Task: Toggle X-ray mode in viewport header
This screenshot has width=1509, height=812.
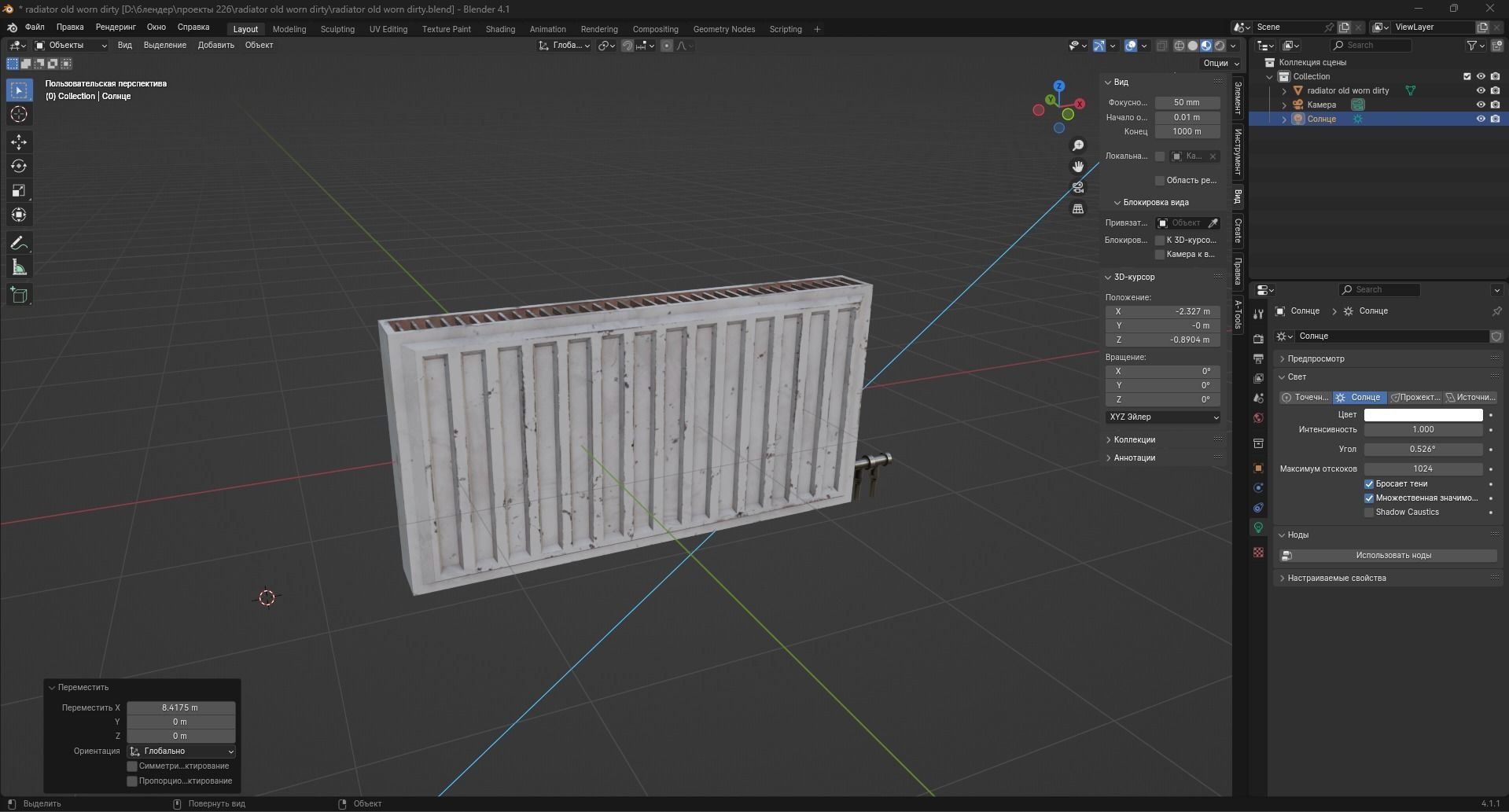Action: 1161,46
